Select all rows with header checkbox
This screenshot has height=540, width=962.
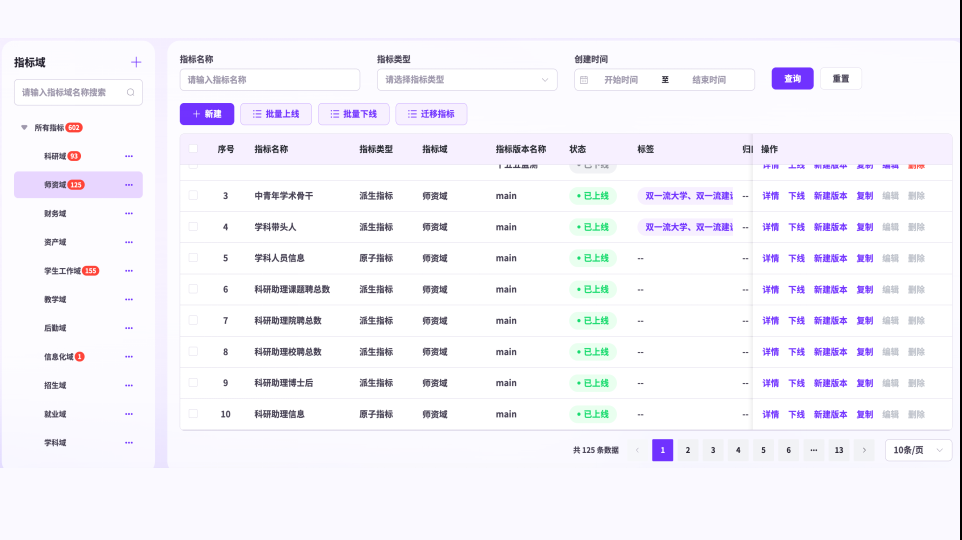193,149
